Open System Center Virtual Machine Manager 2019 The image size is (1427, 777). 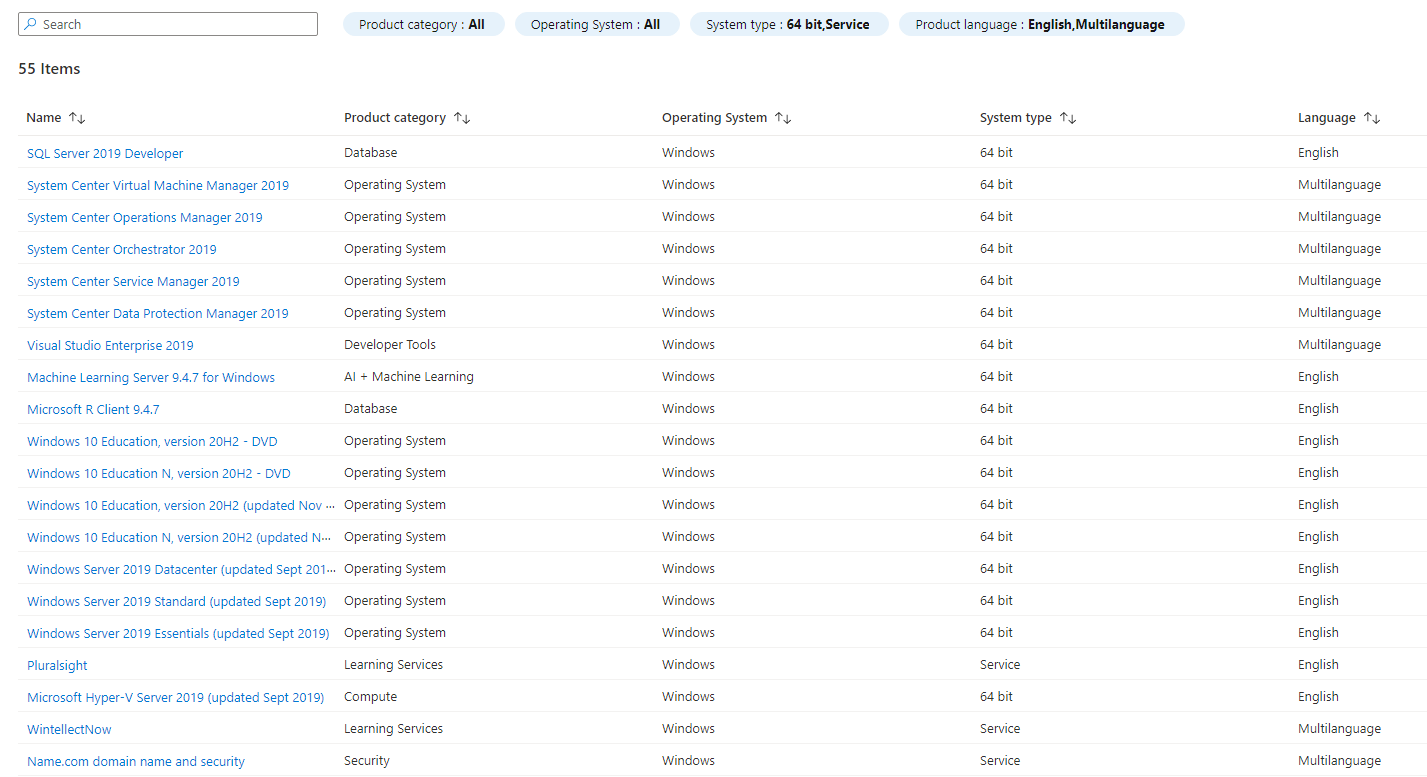click(158, 185)
